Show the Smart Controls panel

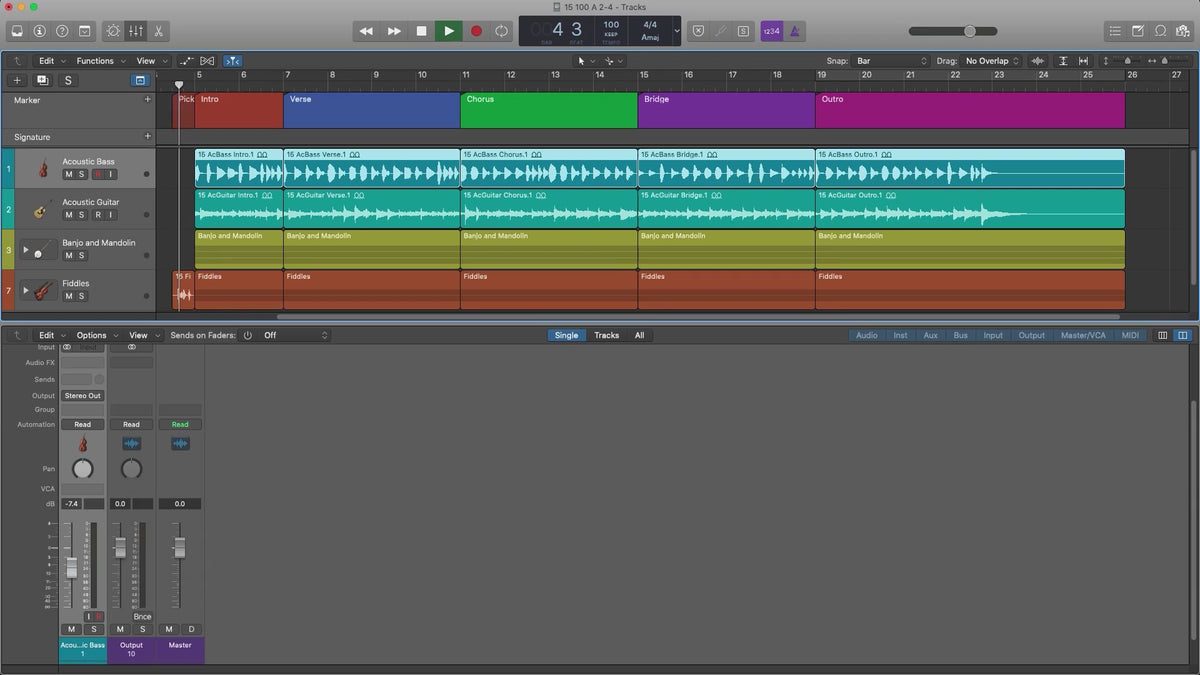112,31
